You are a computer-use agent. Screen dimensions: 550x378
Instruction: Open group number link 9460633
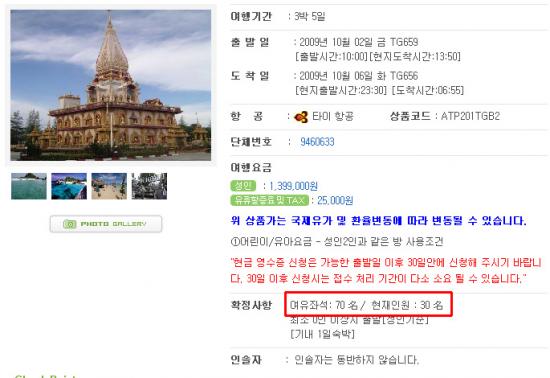pos(317,142)
